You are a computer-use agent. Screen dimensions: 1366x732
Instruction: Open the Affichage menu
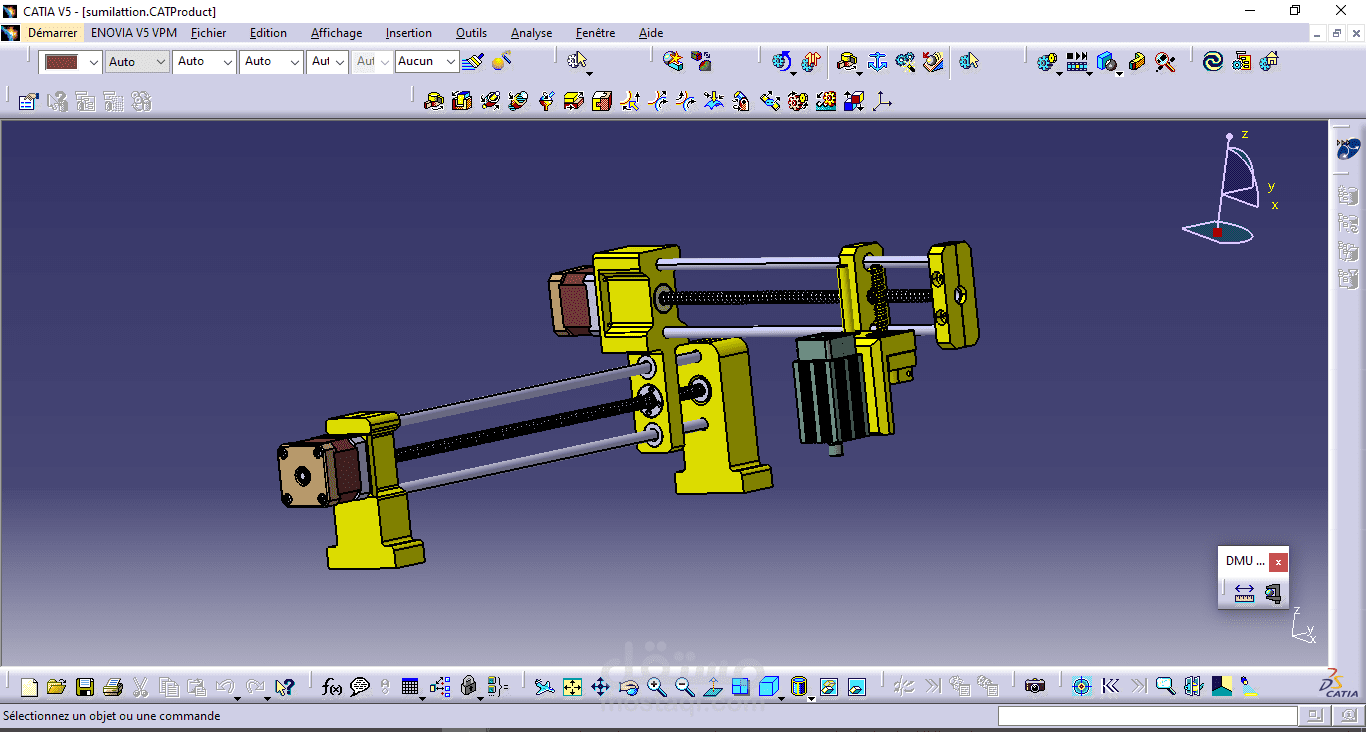pos(337,33)
